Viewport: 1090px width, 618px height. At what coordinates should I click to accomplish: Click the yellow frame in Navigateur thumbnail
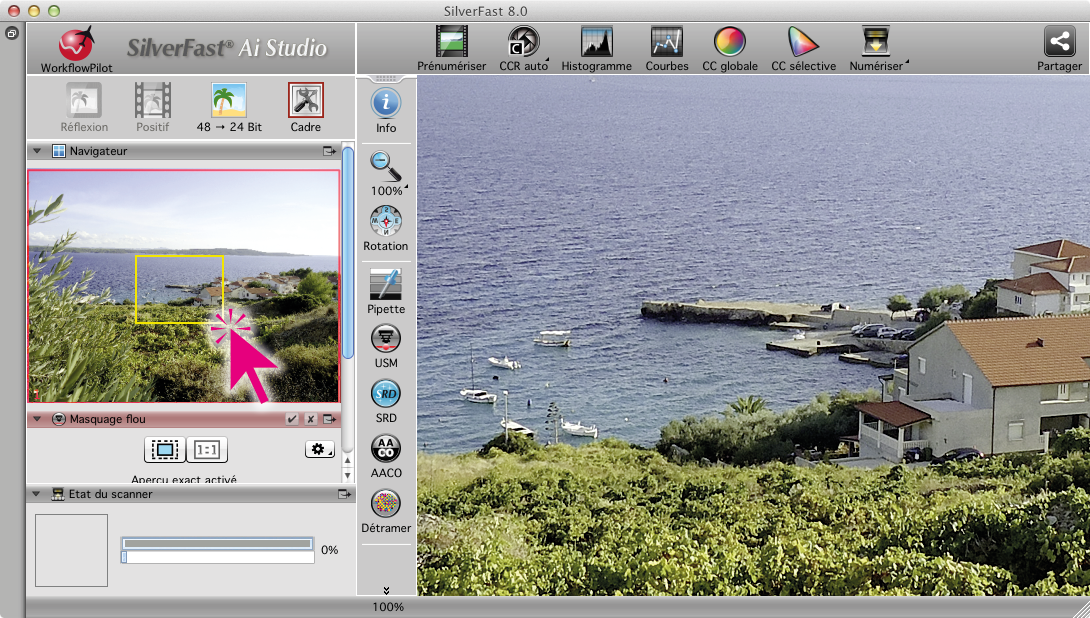tap(179, 289)
